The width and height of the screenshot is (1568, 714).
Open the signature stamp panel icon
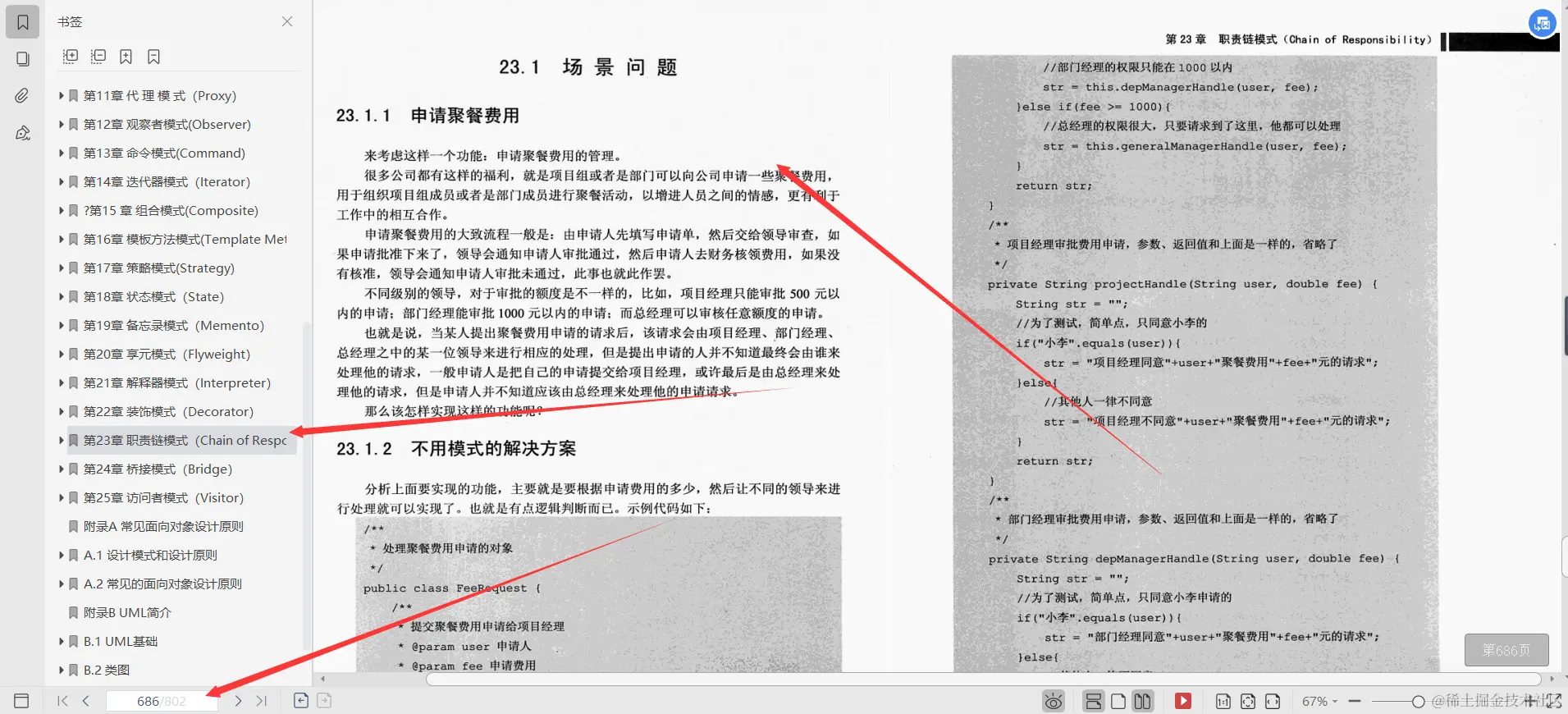click(23, 133)
